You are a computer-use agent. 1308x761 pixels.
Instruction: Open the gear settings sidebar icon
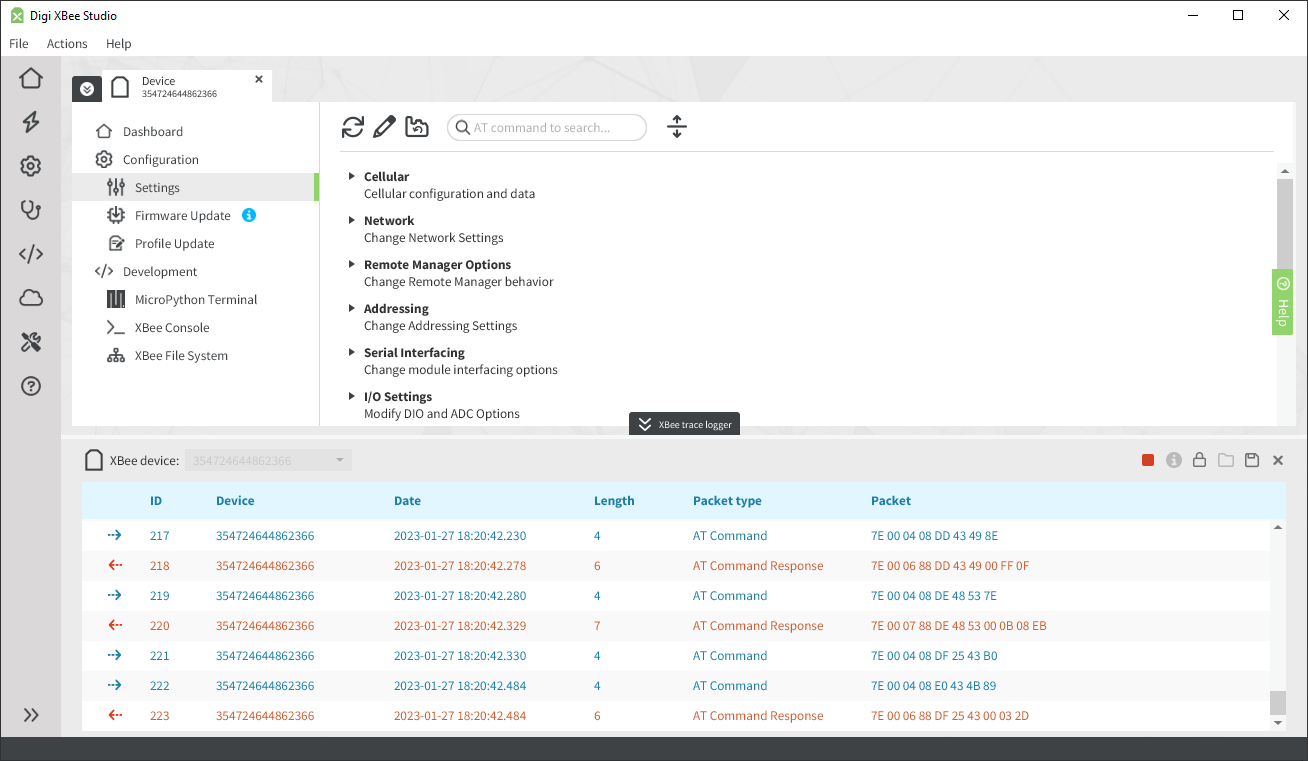coord(31,166)
